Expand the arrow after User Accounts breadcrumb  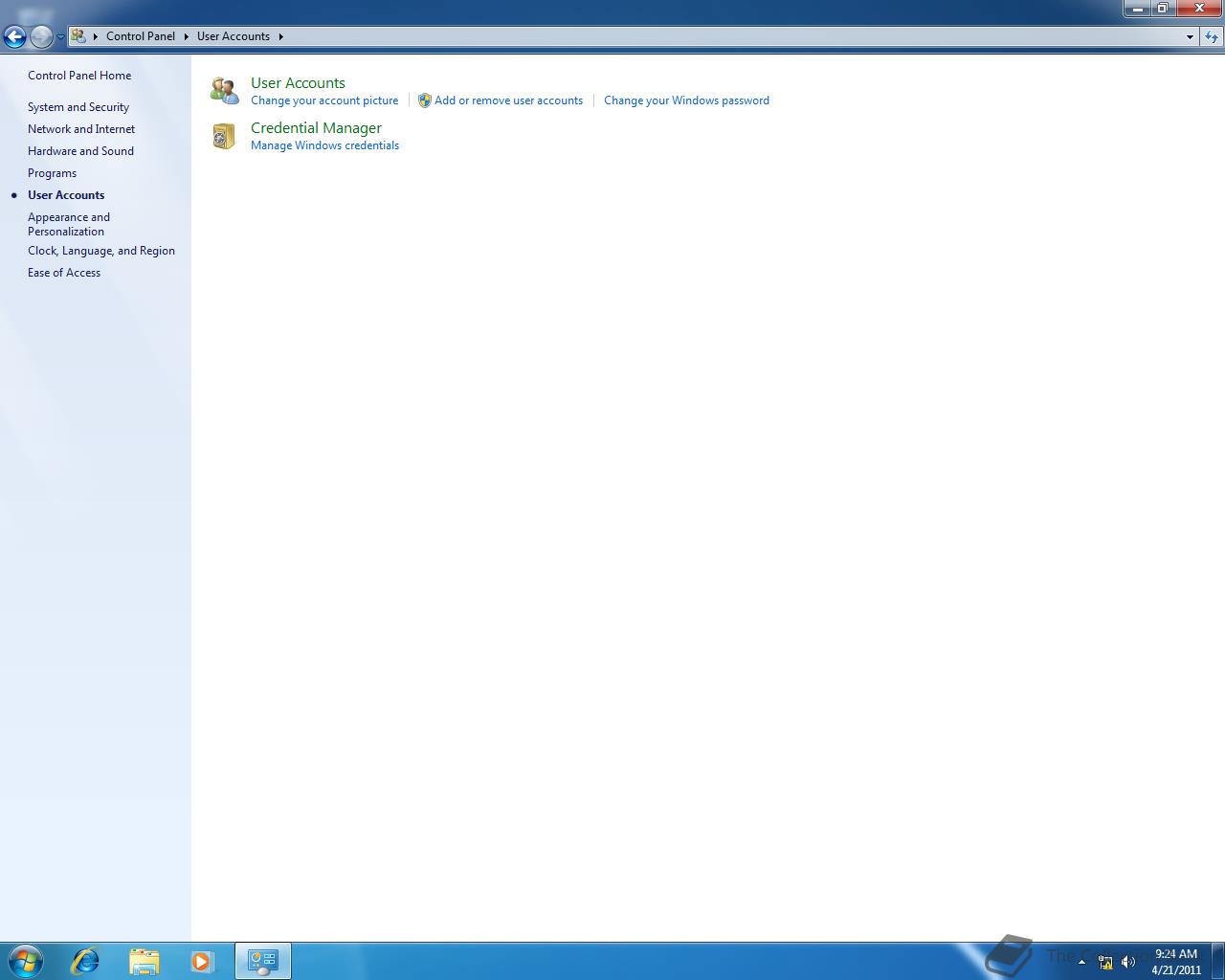click(x=280, y=36)
